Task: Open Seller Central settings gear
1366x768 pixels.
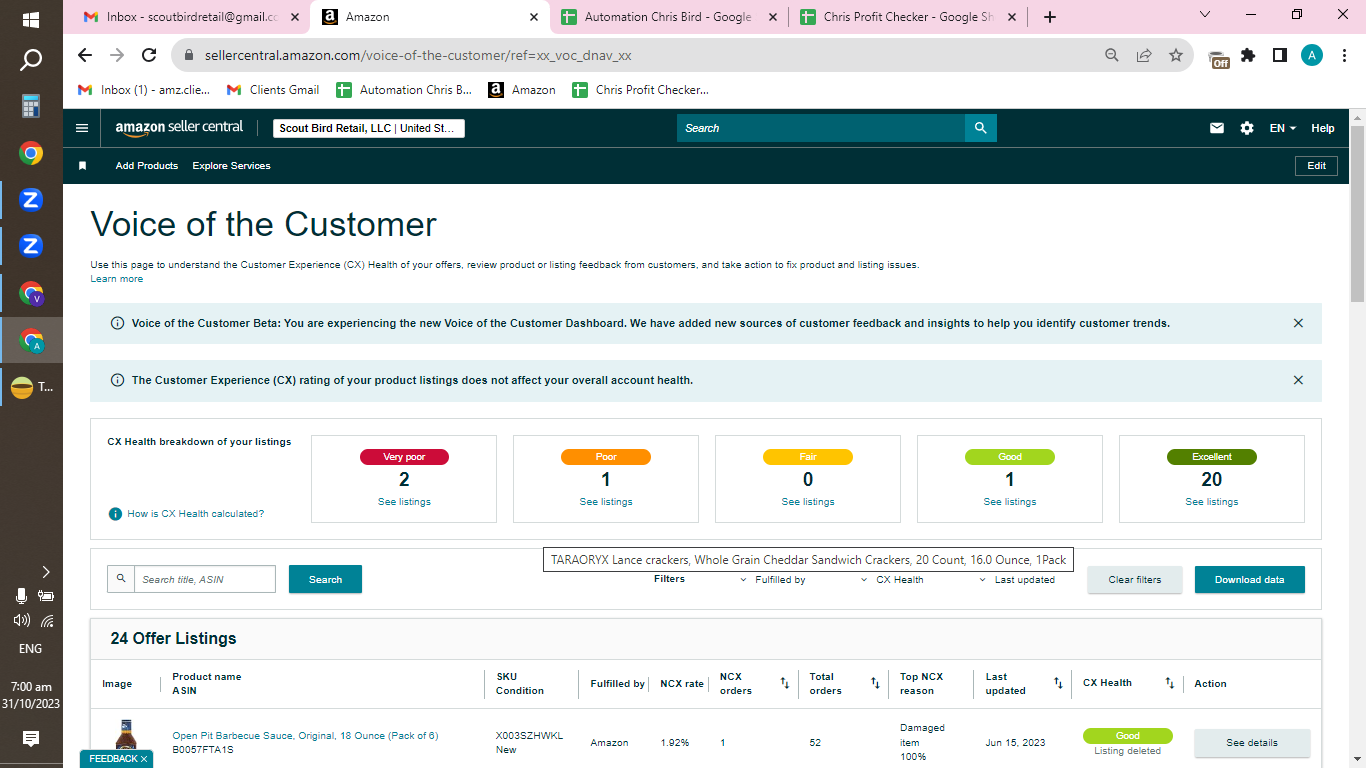Action: (x=1247, y=128)
